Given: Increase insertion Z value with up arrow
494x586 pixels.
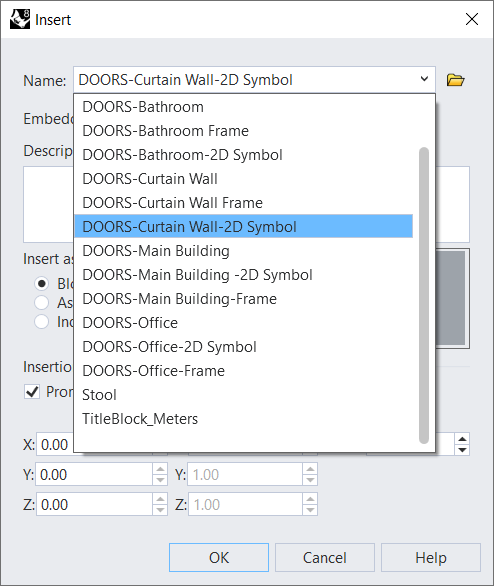Looking at the screenshot, I should click(160, 499).
